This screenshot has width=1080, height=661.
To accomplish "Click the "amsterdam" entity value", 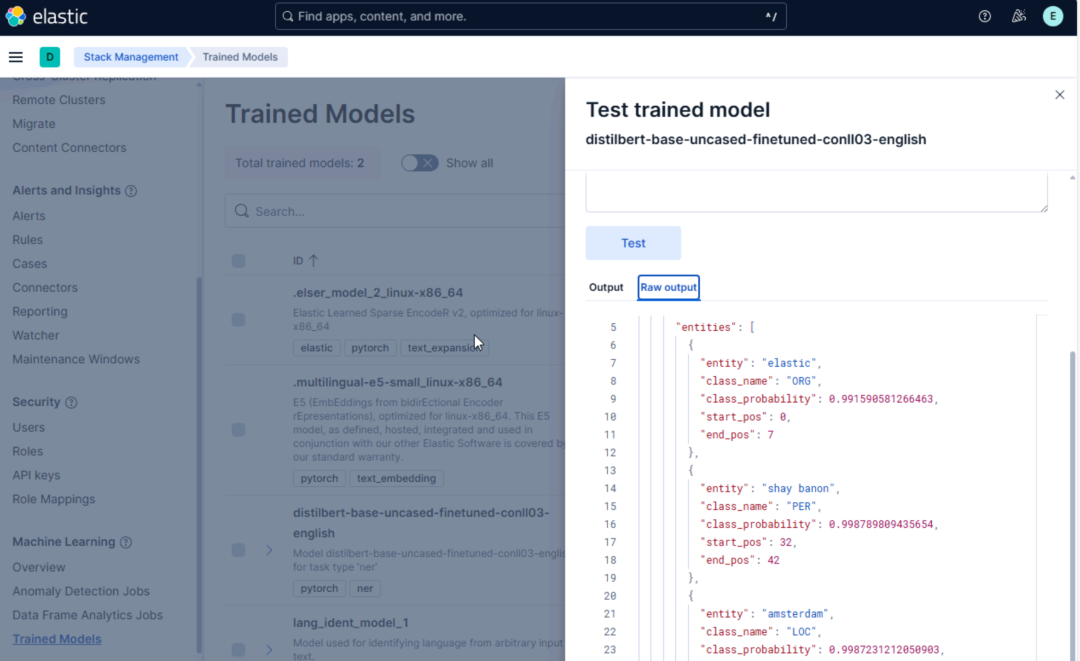I will (796, 613).
